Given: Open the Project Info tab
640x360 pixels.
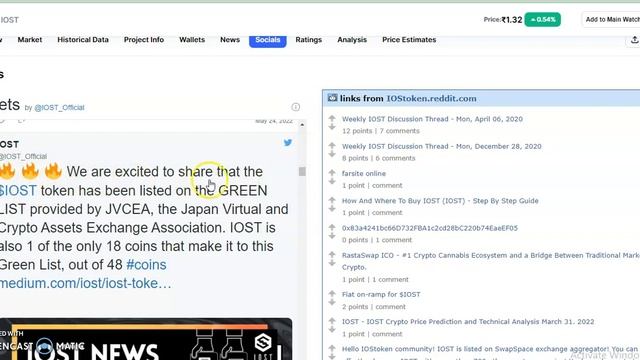Looking at the screenshot, I should (144, 40).
